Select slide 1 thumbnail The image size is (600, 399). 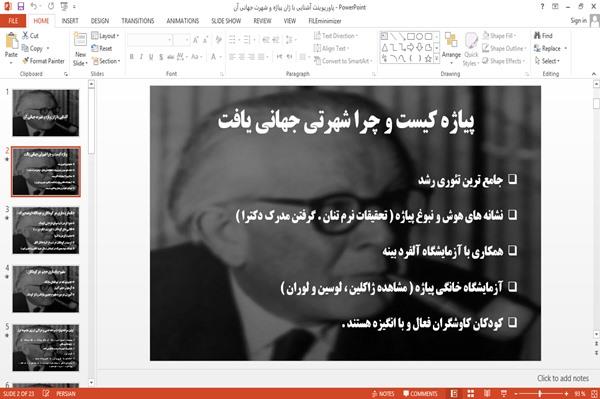46,113
